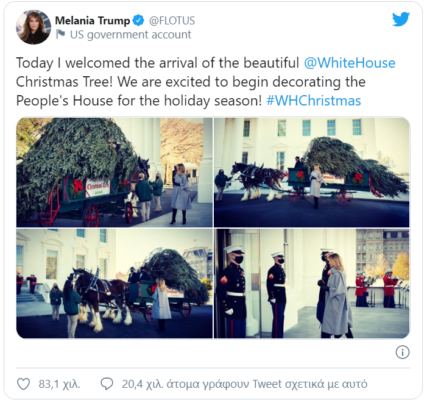Click the tweet text body

tap(206, 82)
